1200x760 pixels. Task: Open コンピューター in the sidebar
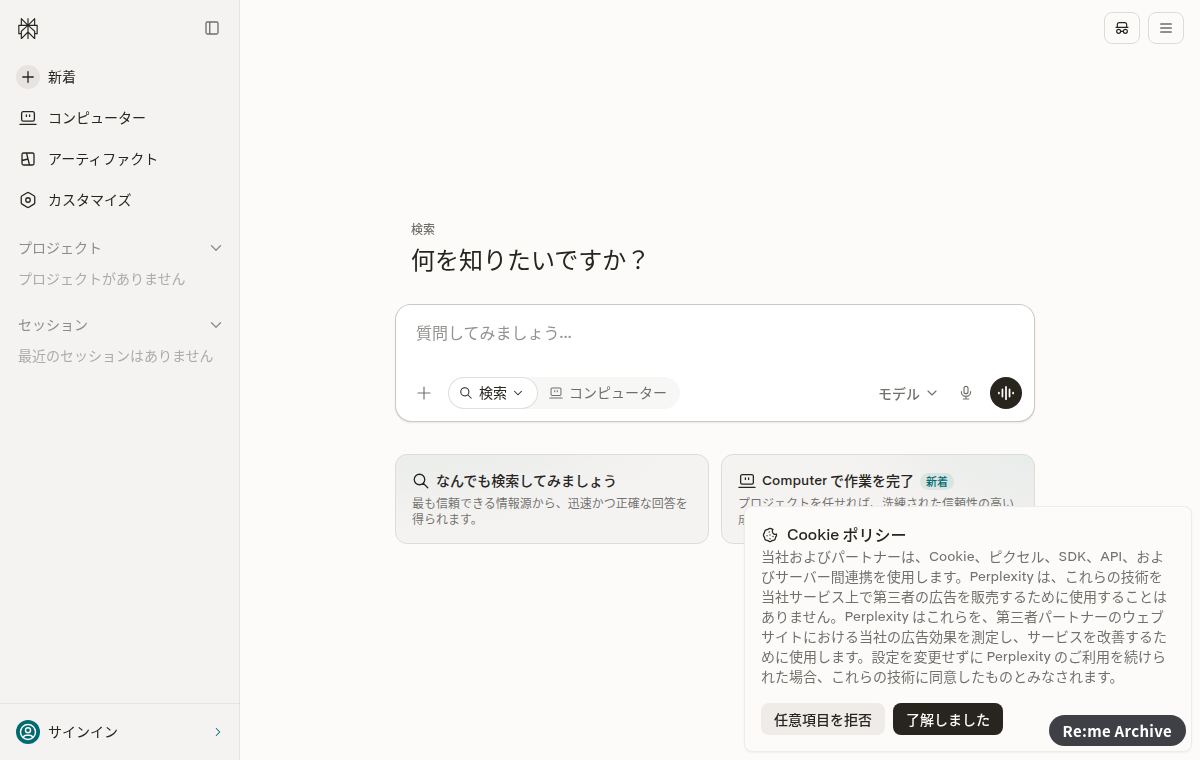[x=120, y=118]
